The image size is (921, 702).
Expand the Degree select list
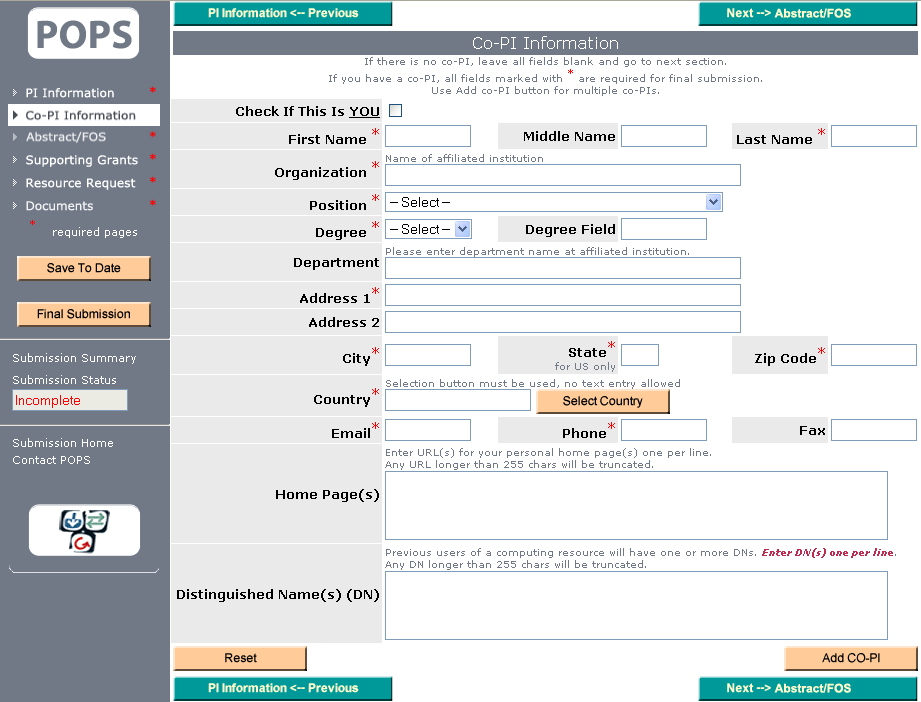(428, 229)
